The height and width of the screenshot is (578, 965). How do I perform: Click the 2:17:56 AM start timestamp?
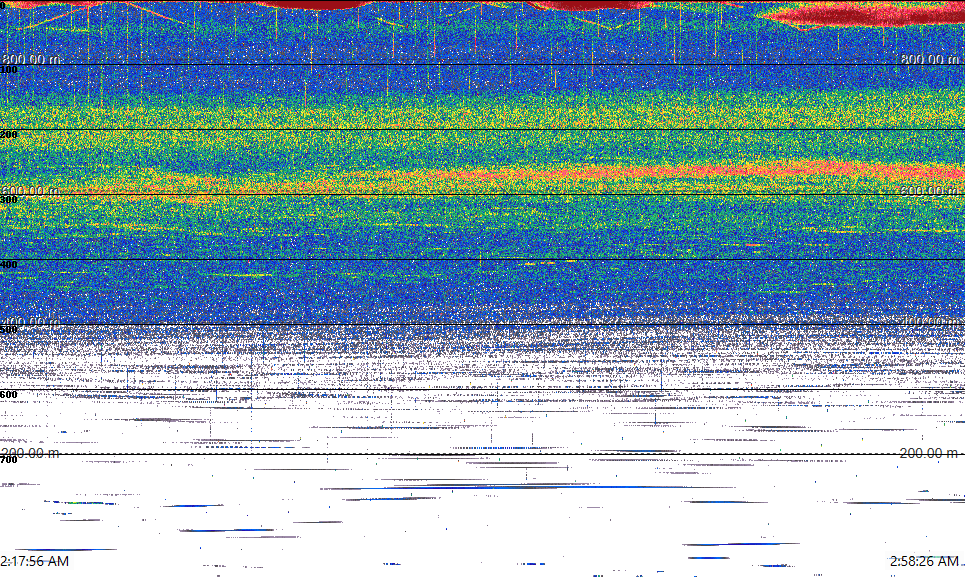coord(34,561)
